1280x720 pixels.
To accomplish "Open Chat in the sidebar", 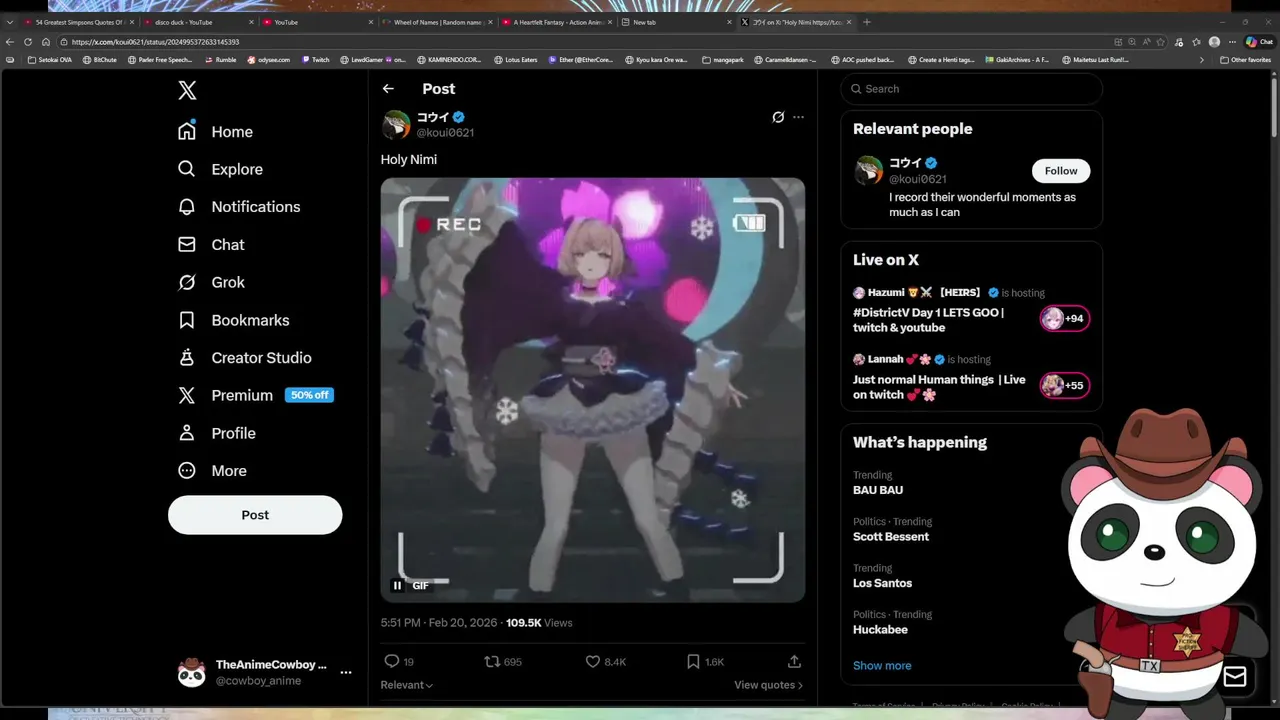I will coord(211,245).
